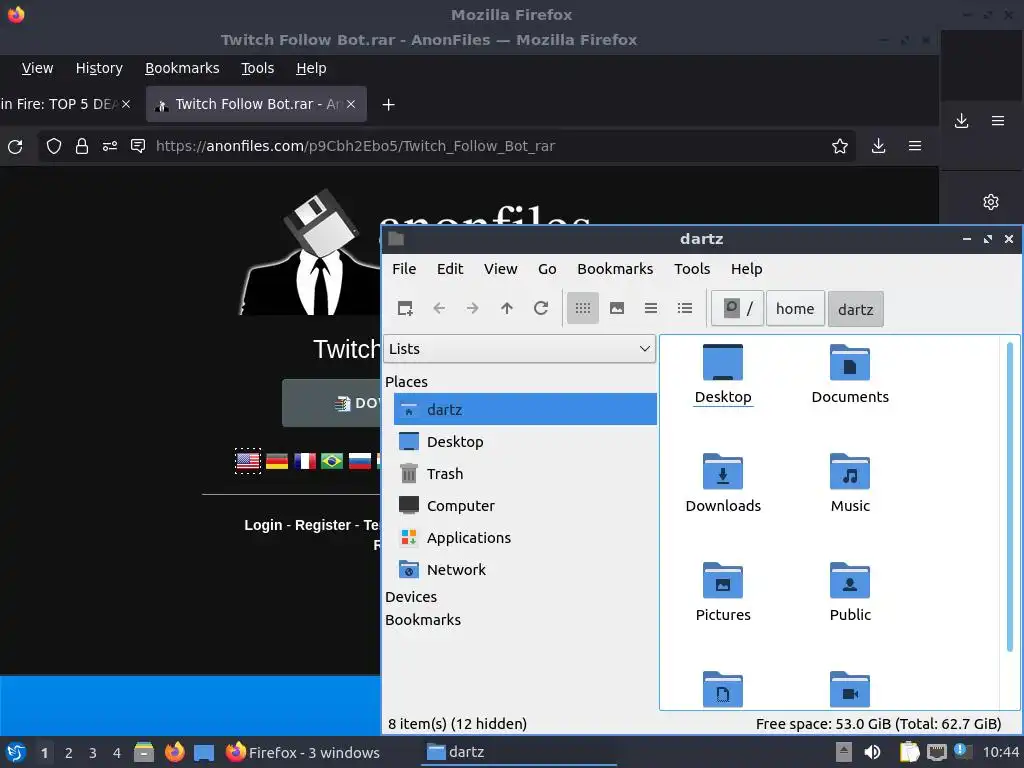Select the German flag language
This screenshot has width=1024, height=768.
[x=277, y=461]
